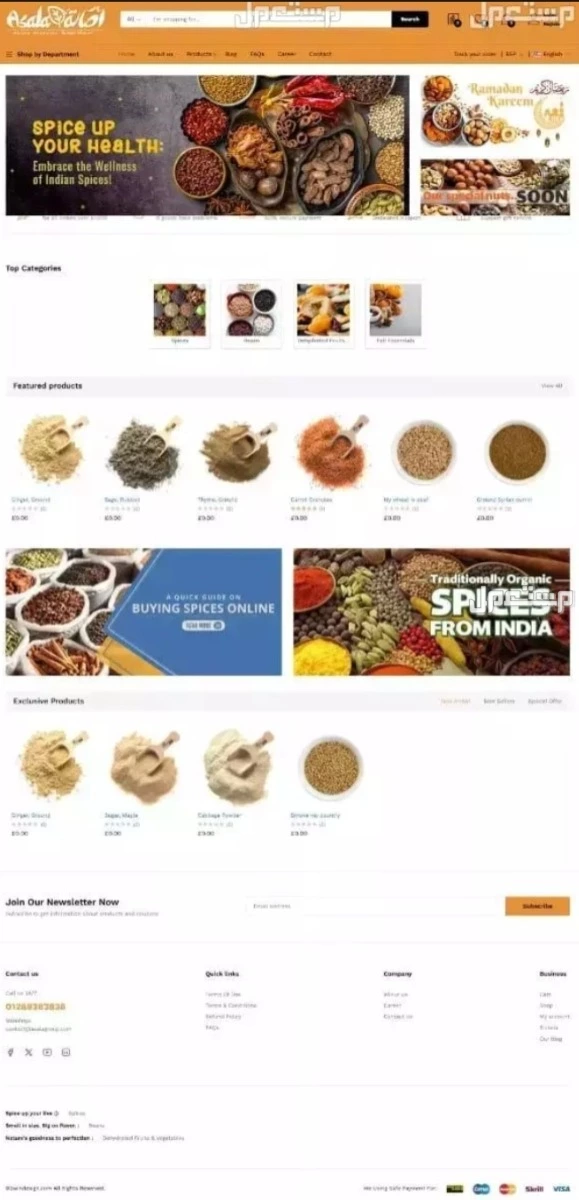Click the Search button
The width and height of the screenshot is (579, 1200).
pos(410,19)
